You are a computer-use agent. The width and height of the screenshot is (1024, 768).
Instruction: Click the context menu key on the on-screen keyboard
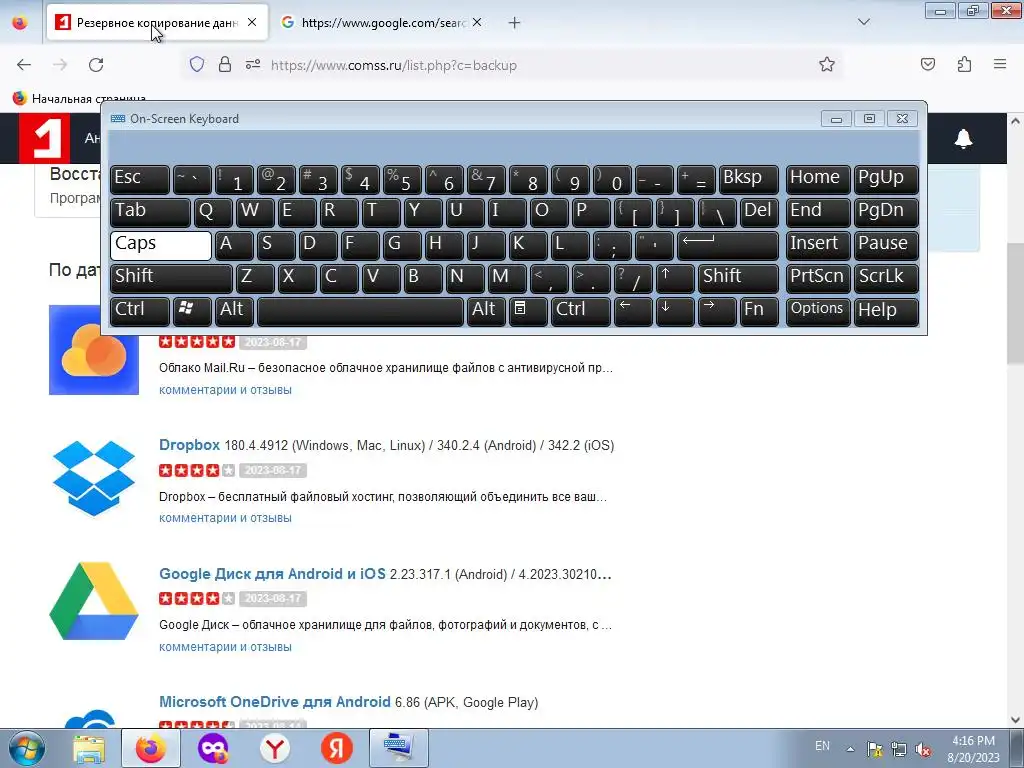528,311
